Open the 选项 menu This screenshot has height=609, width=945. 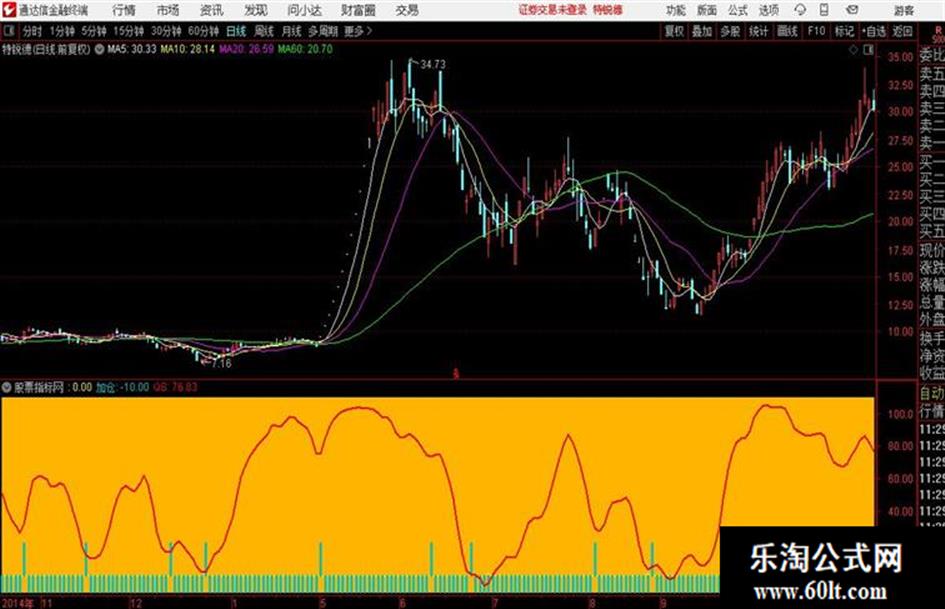tap(769, 10)
